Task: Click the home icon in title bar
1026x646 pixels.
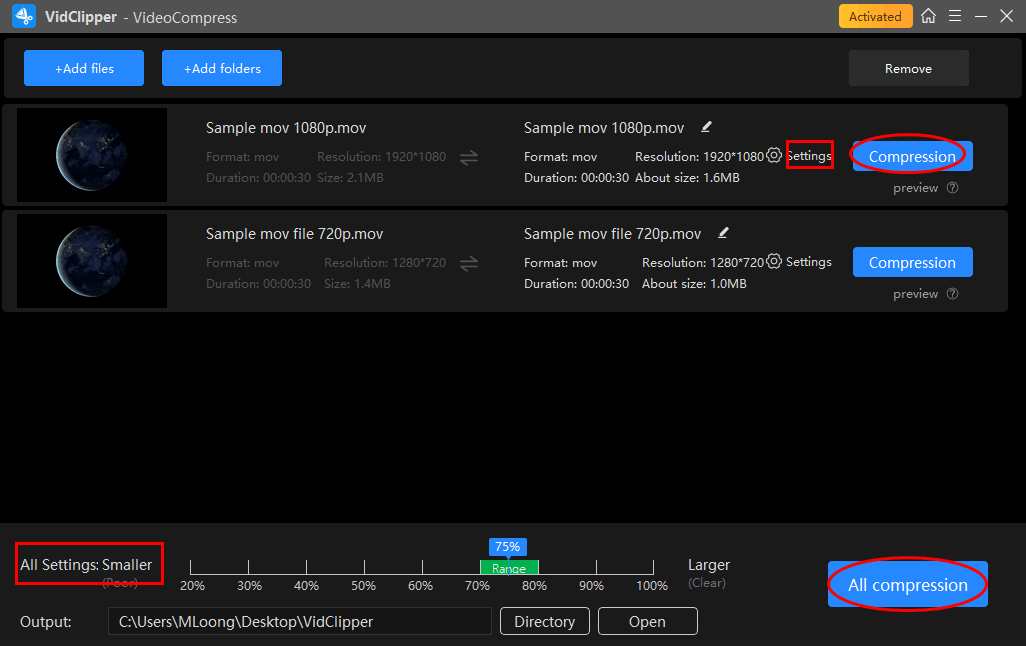Action: point(929,16)
